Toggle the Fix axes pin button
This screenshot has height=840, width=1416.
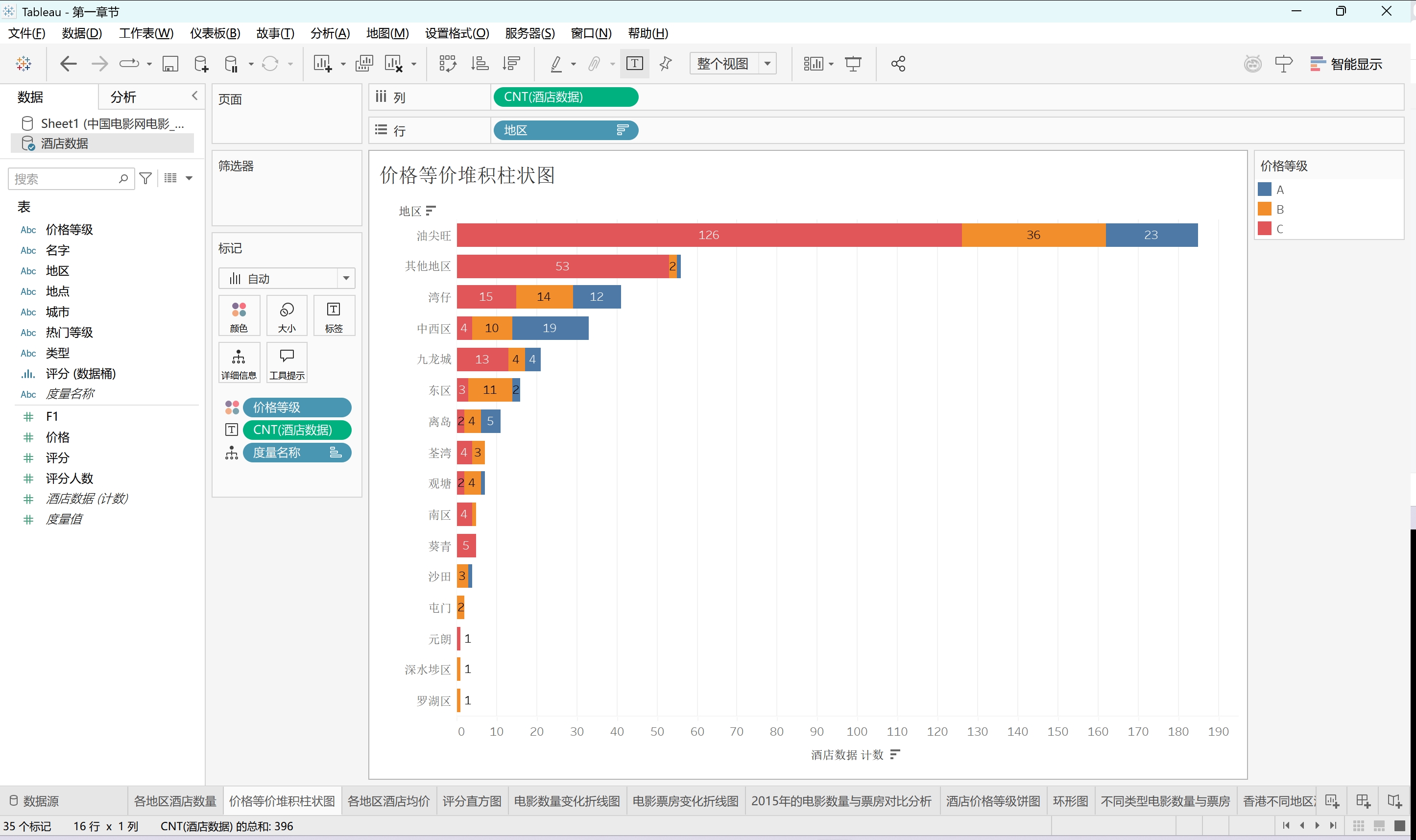pyautogui.click(x=666, y=63)
